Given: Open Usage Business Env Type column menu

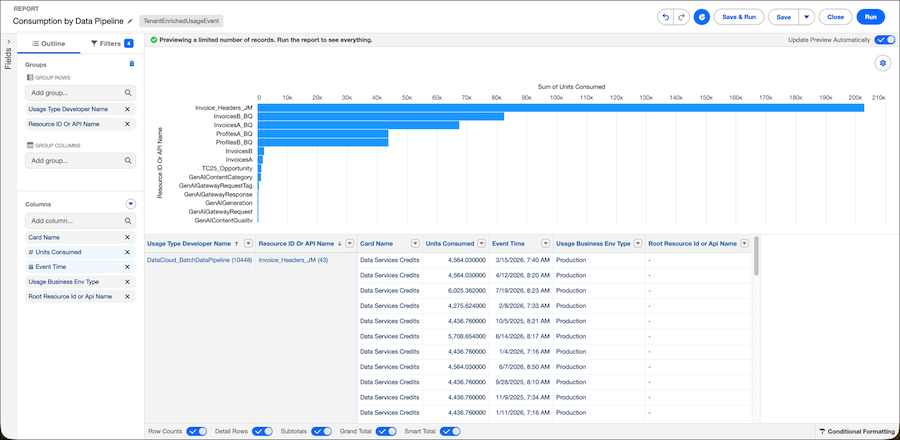Looking at the screenshot, I should point(638,244).
